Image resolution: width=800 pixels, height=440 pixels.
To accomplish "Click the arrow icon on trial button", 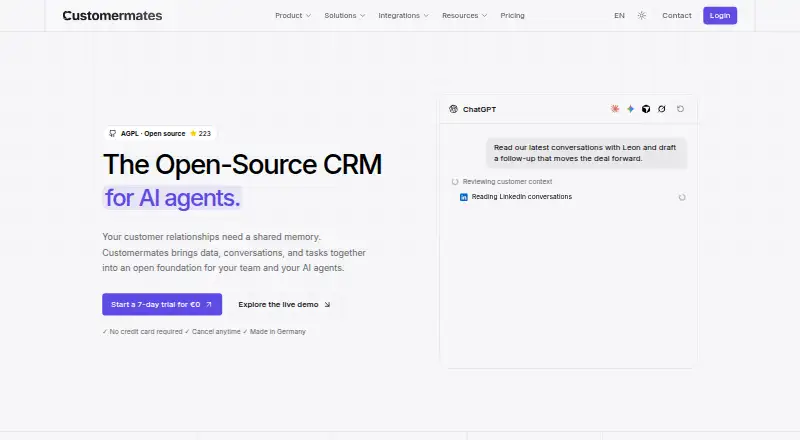I will click(x=209, y=305).
